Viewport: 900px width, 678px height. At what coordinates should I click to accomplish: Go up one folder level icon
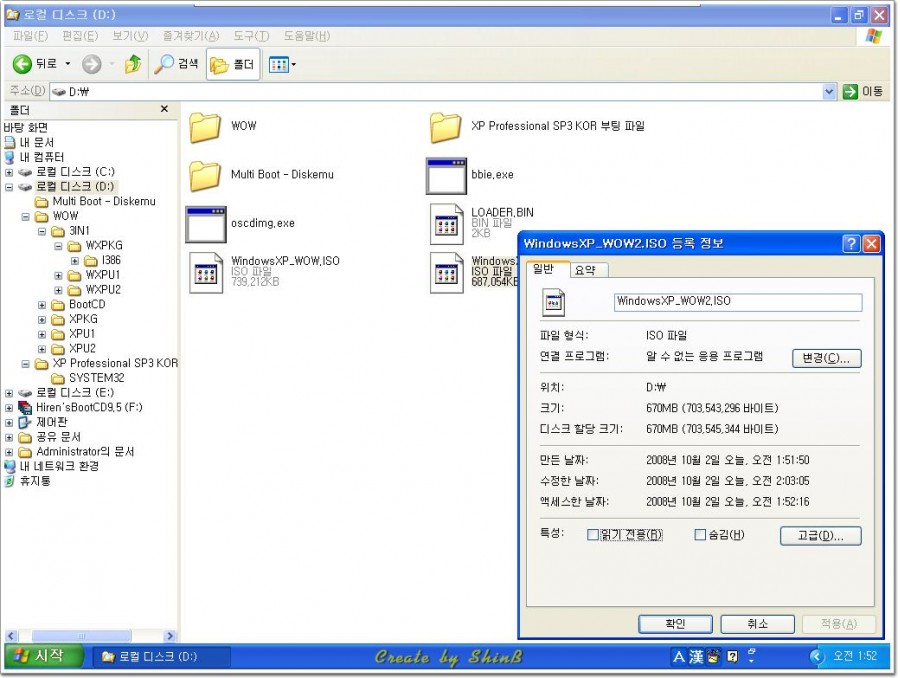pos(133,64)
